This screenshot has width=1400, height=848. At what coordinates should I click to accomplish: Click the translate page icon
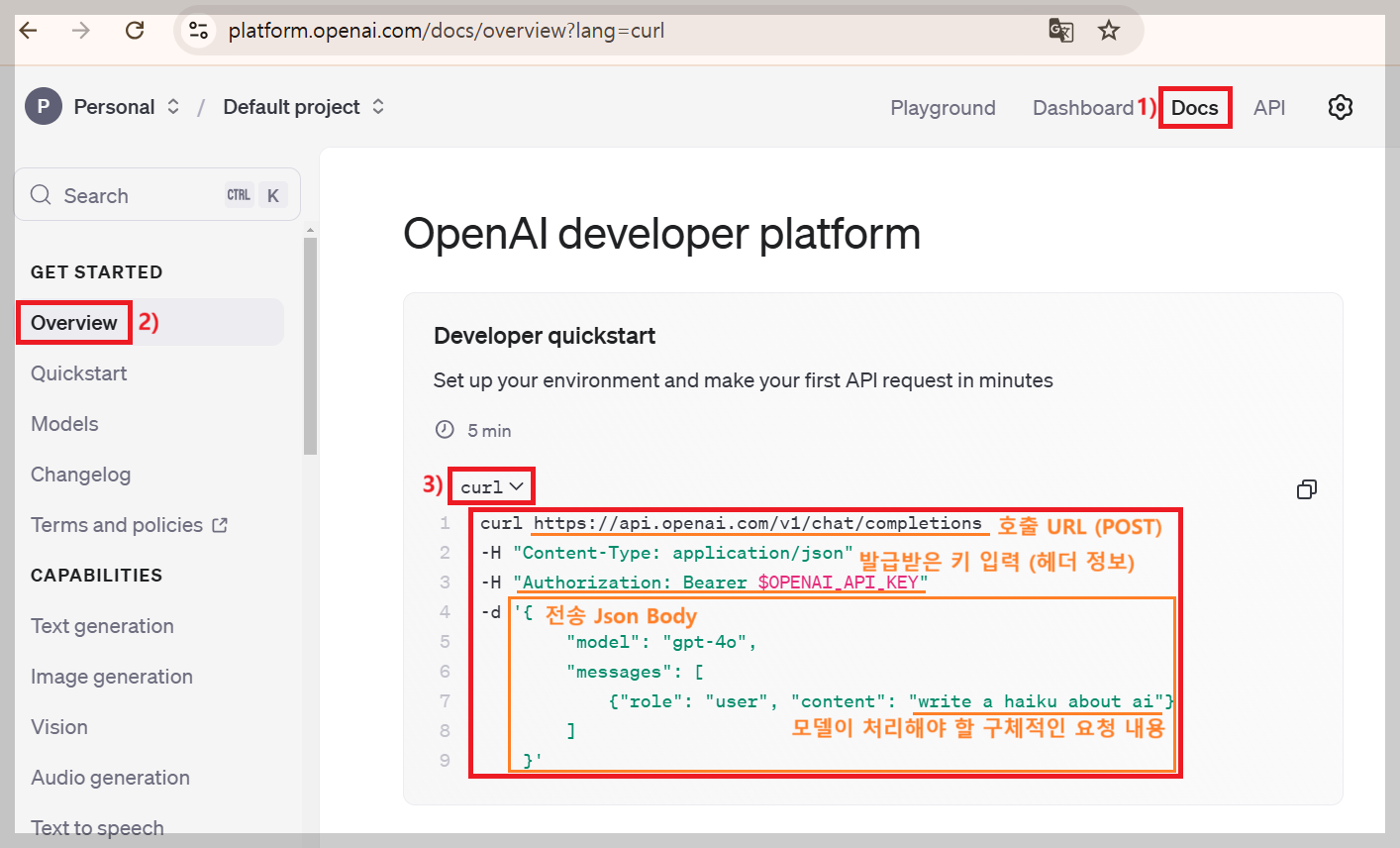[1060, 31]
